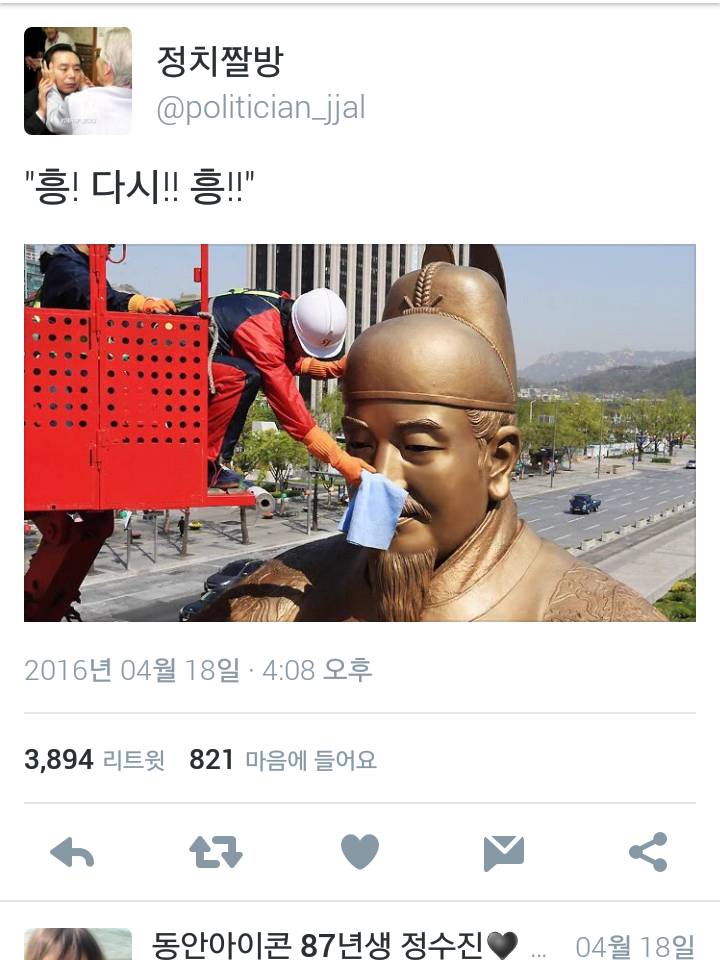Open the statue cleaning photo
720x960 pixels.
[359, 433]
